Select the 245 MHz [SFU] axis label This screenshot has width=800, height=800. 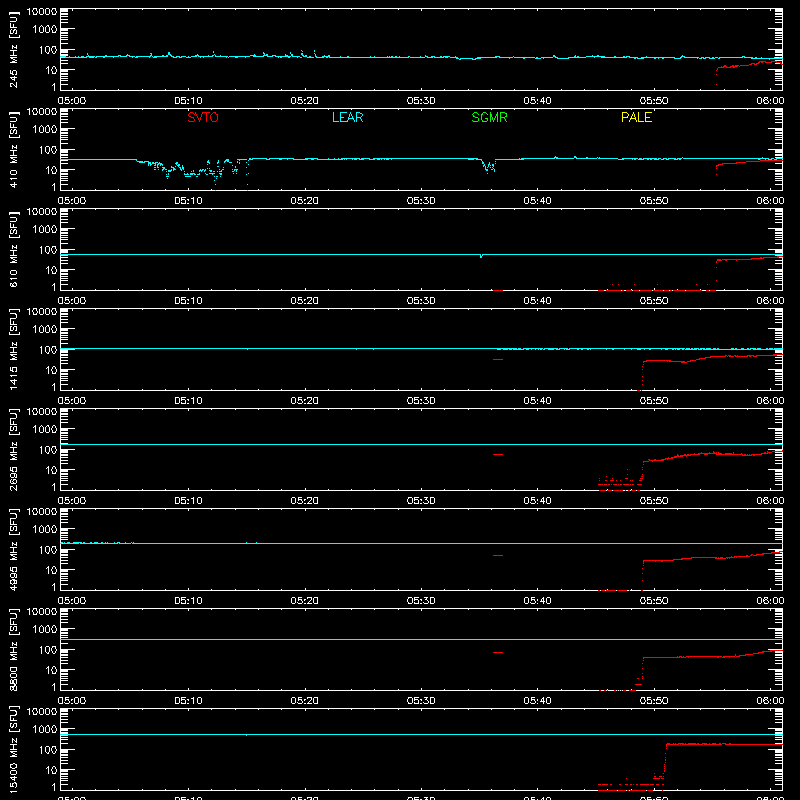(14, 49)
